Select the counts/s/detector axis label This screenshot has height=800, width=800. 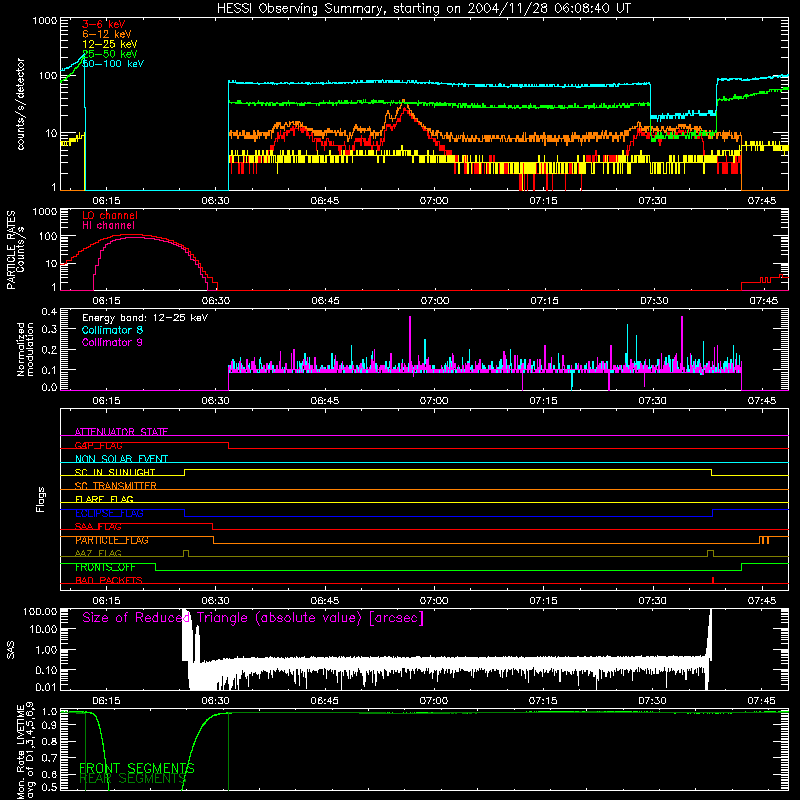pyautogui.click(x=20, y=104)
